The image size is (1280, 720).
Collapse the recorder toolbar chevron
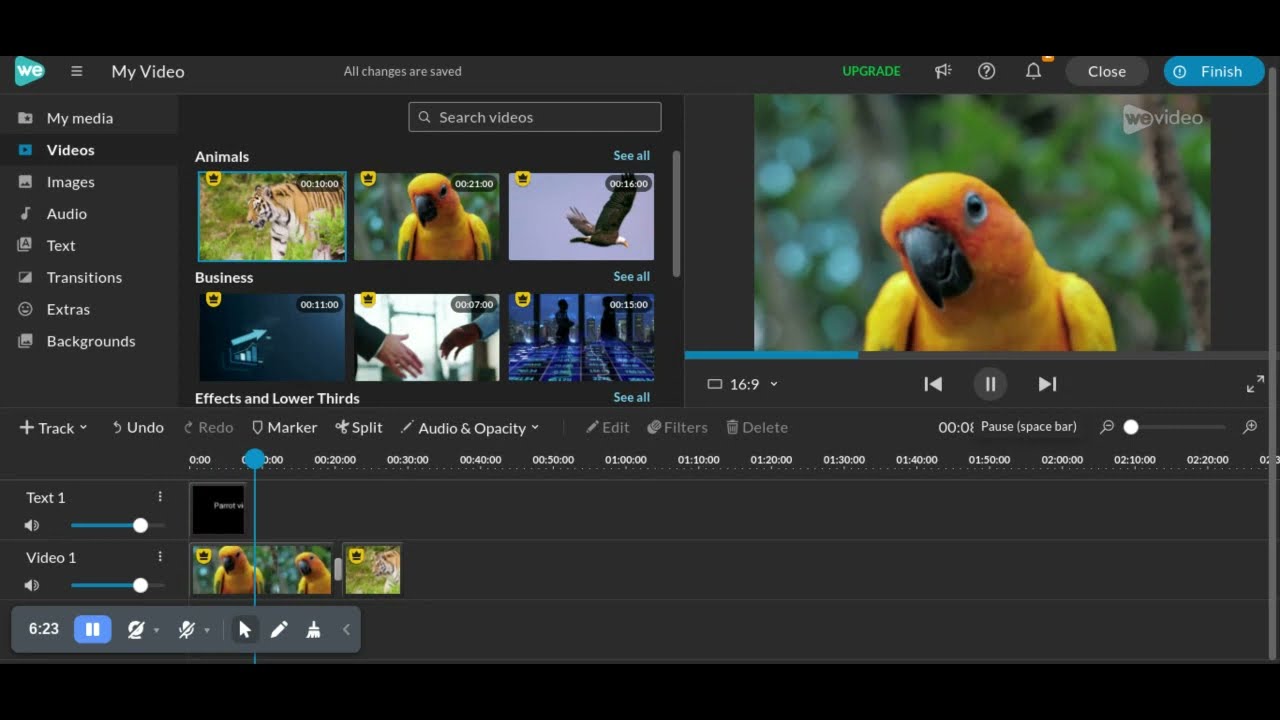click(347, 629)
